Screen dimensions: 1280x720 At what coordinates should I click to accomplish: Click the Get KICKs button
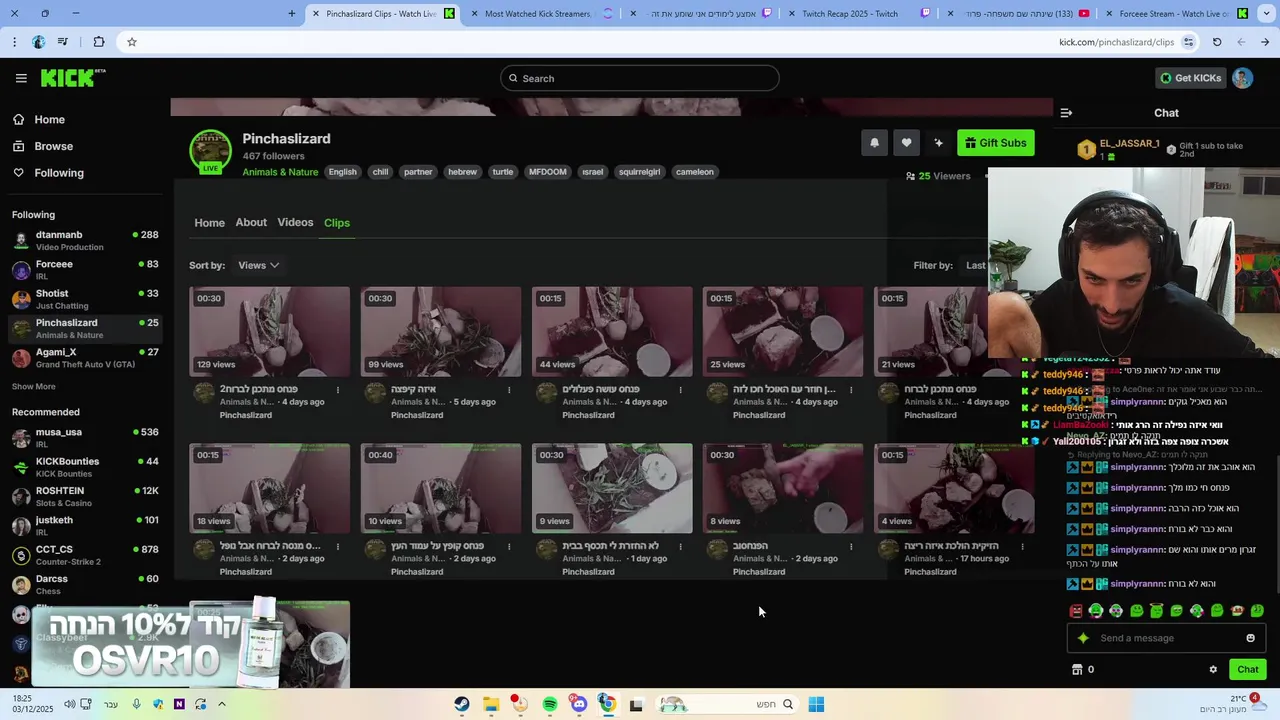click(1190, 78)
